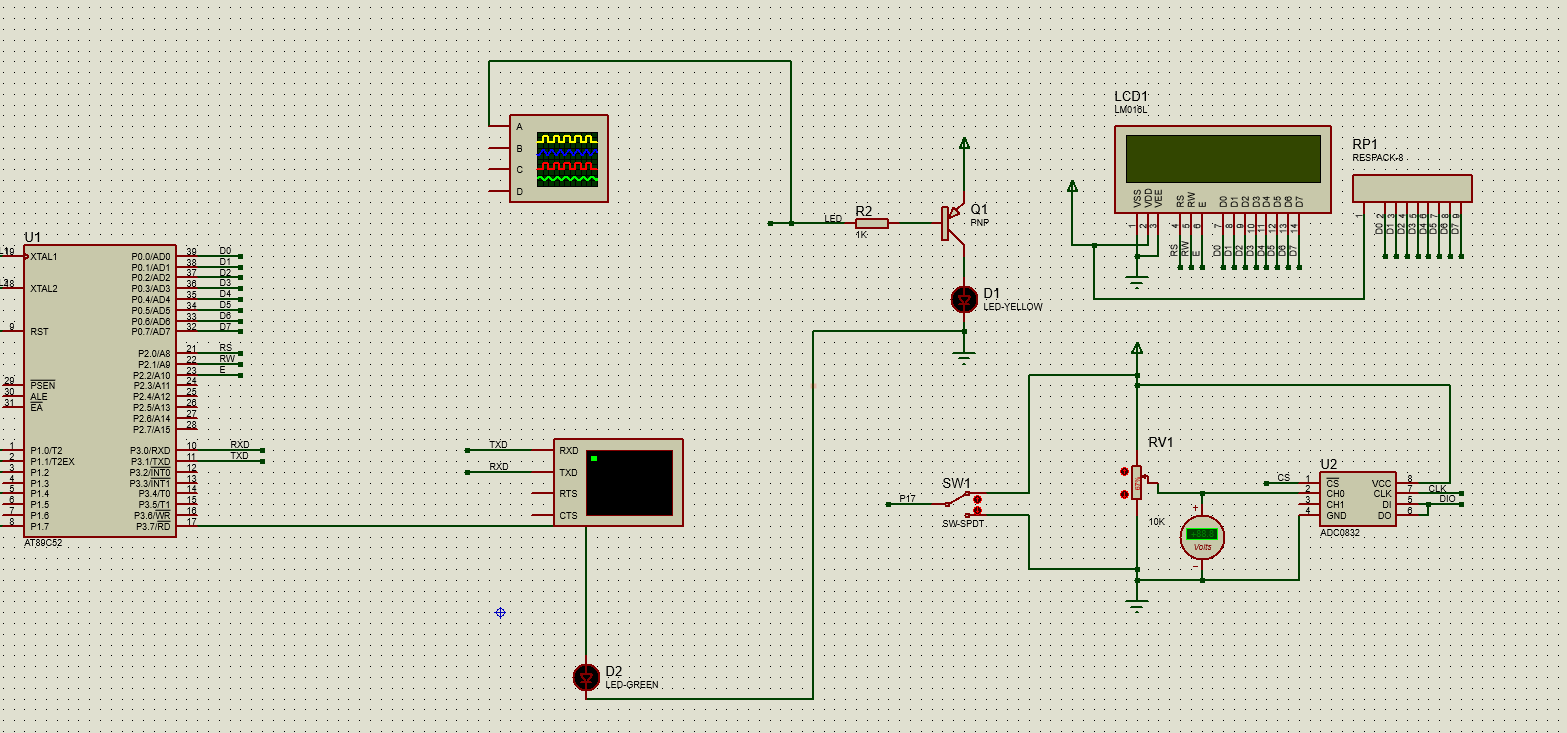Screen dimensions: 1567x733
Task: Click the CLK net label right of U2
Action: (x=1437, y=489)
